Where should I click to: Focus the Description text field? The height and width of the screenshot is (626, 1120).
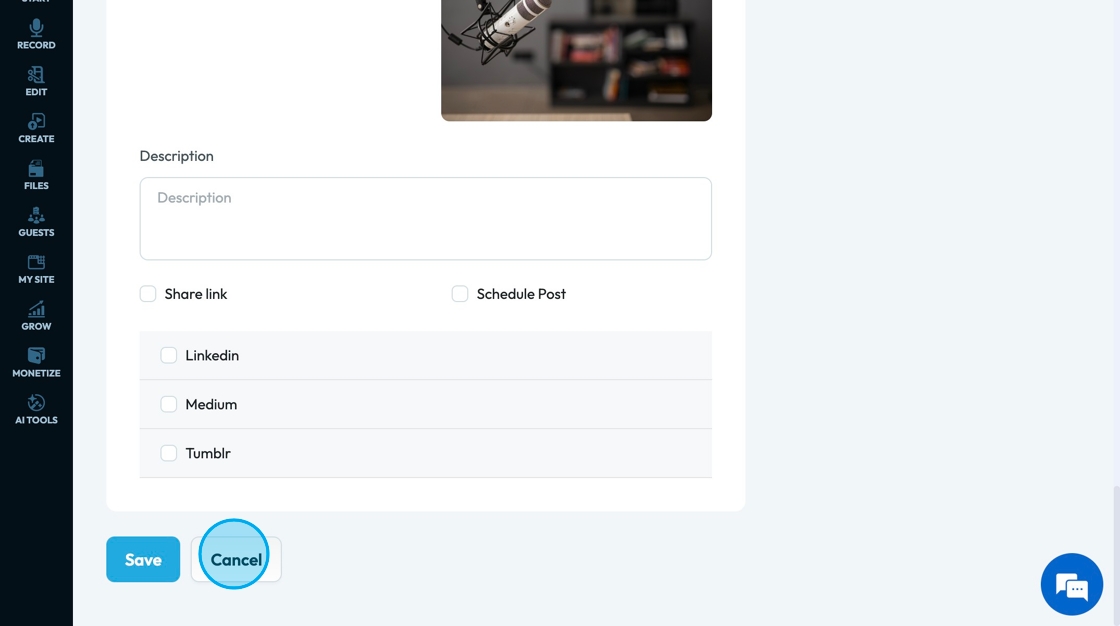coord(426,219)
